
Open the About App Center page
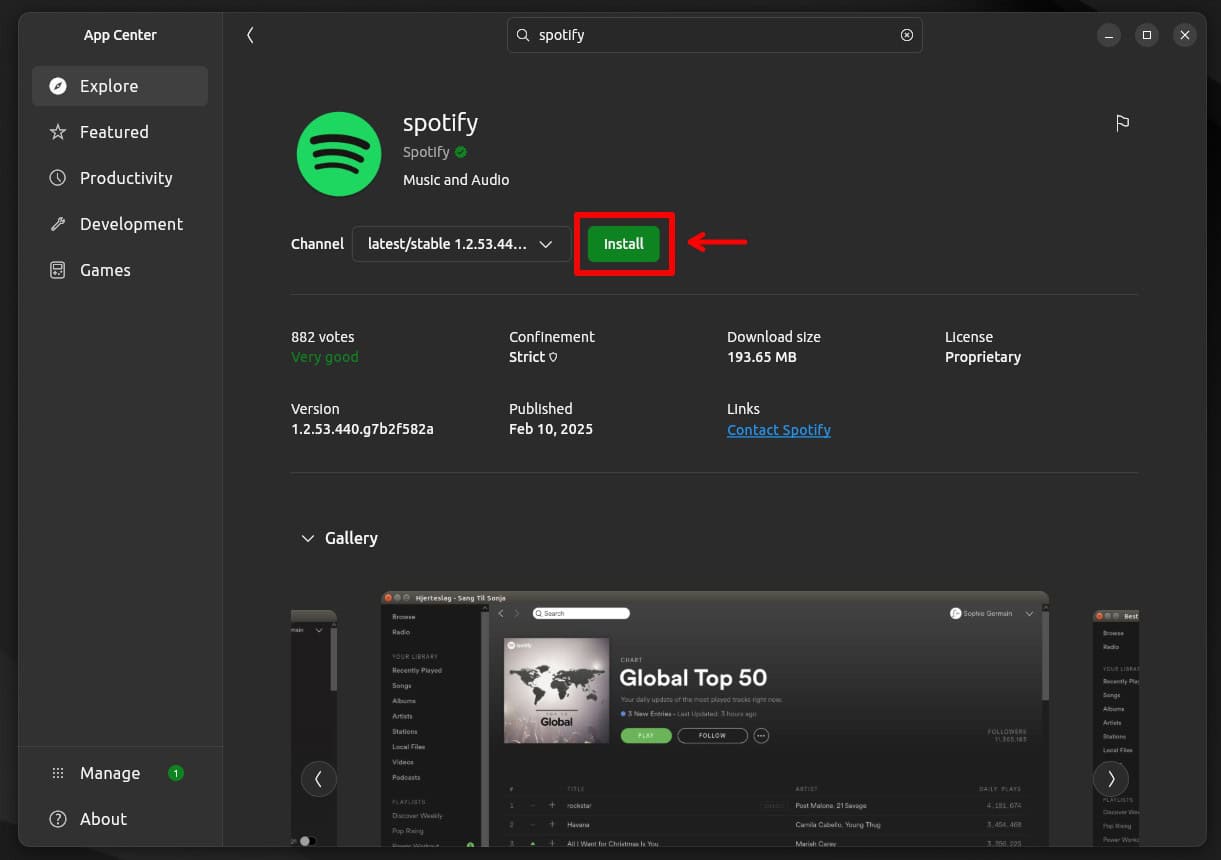click(102, 819)
